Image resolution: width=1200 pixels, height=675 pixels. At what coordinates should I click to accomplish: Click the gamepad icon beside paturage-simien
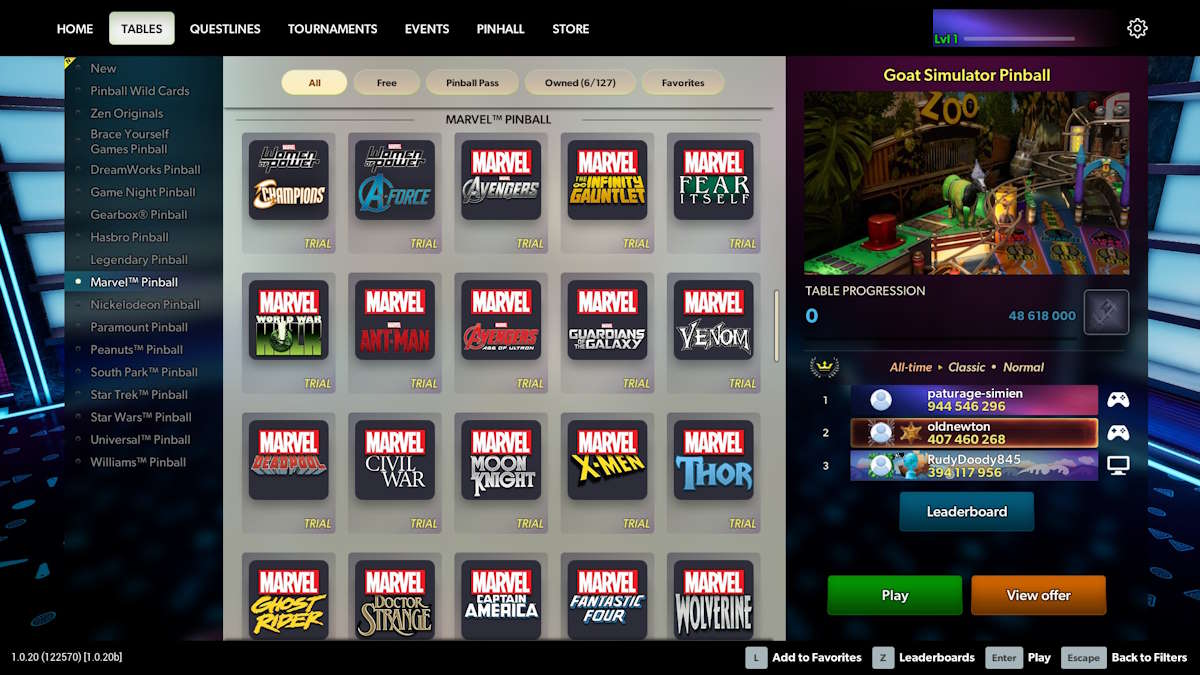1117,400
